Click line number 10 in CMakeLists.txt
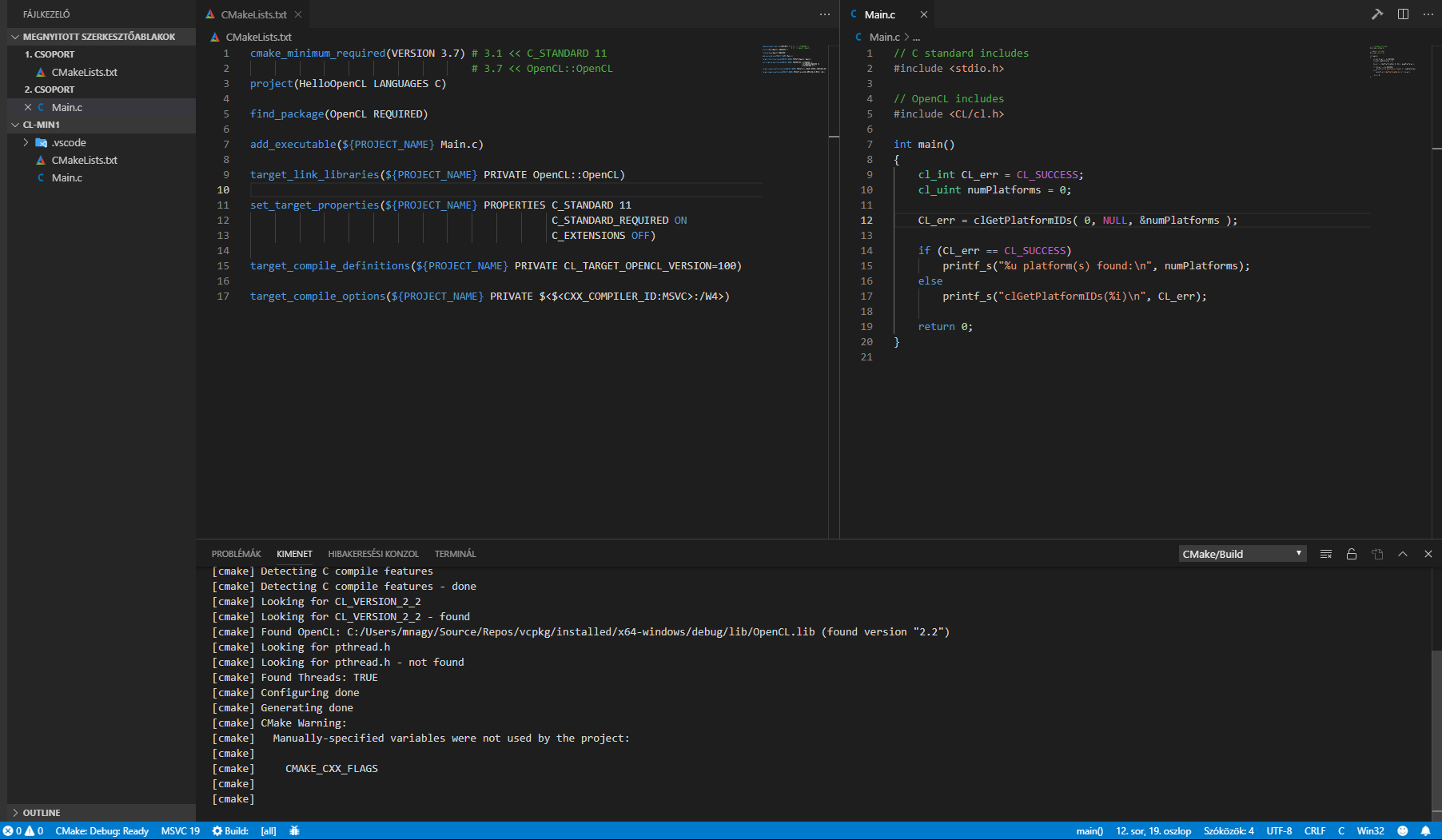 point(223,189)
